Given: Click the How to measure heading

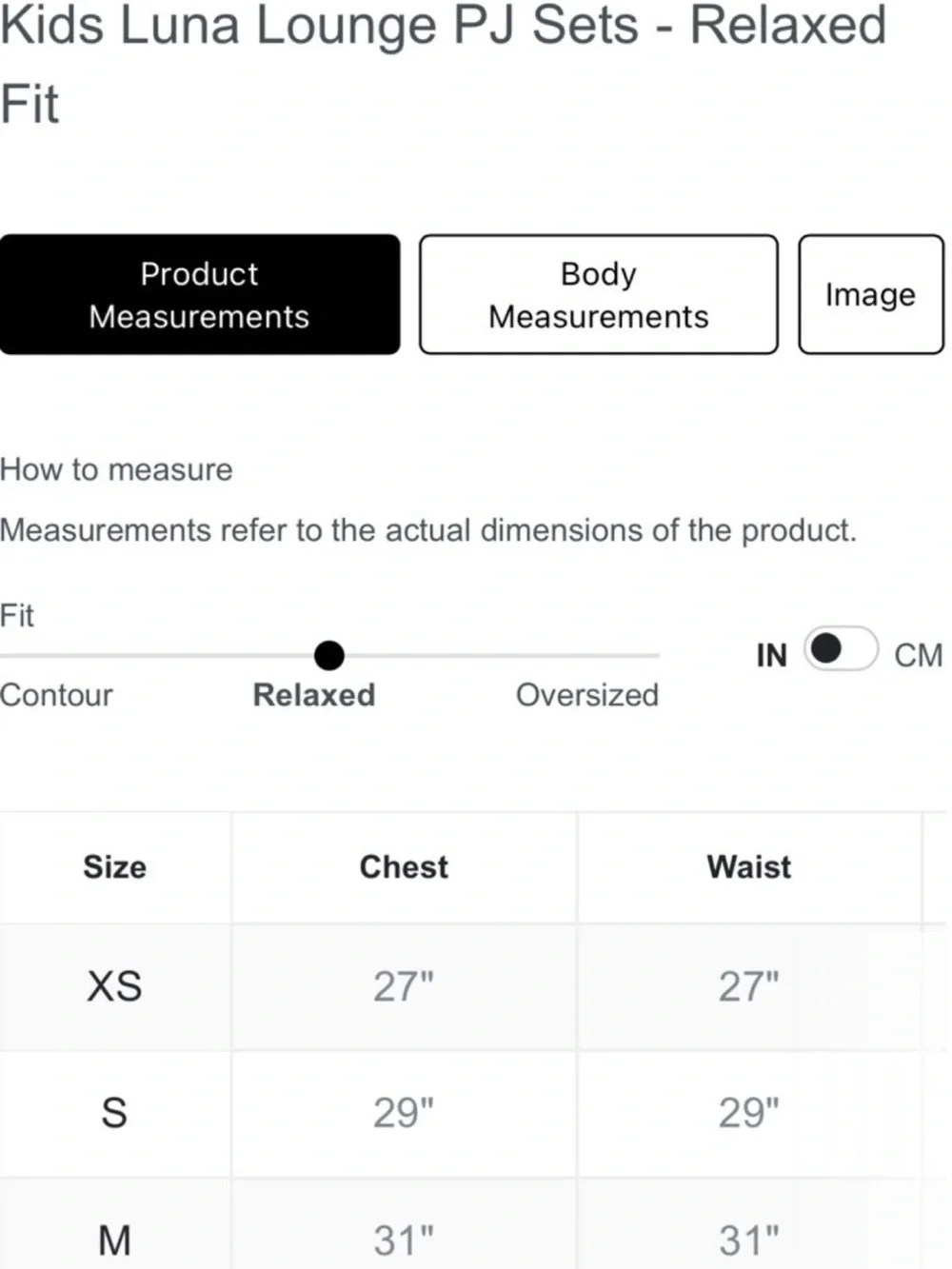Looking at the screenshot, I should click(116, 469).
